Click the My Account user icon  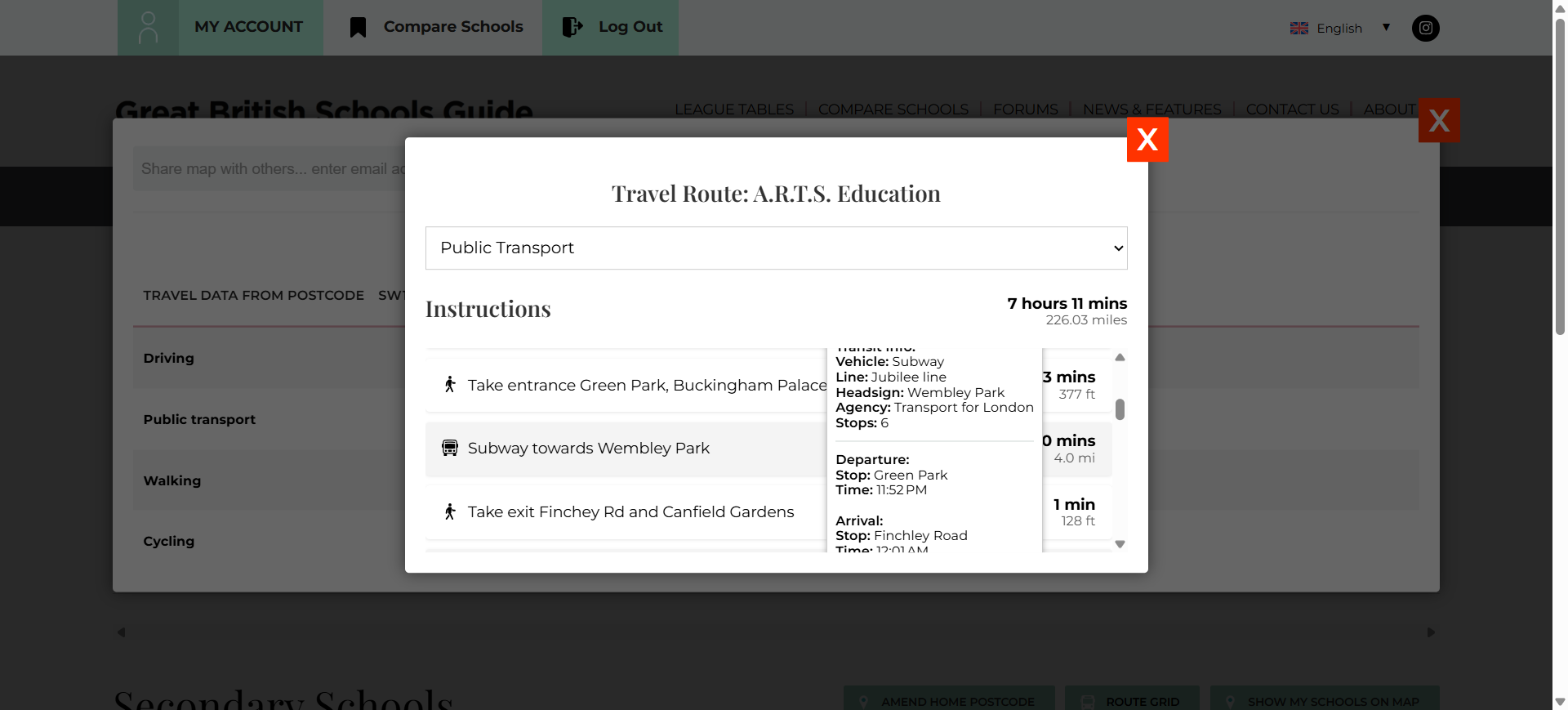coord(148,28)
